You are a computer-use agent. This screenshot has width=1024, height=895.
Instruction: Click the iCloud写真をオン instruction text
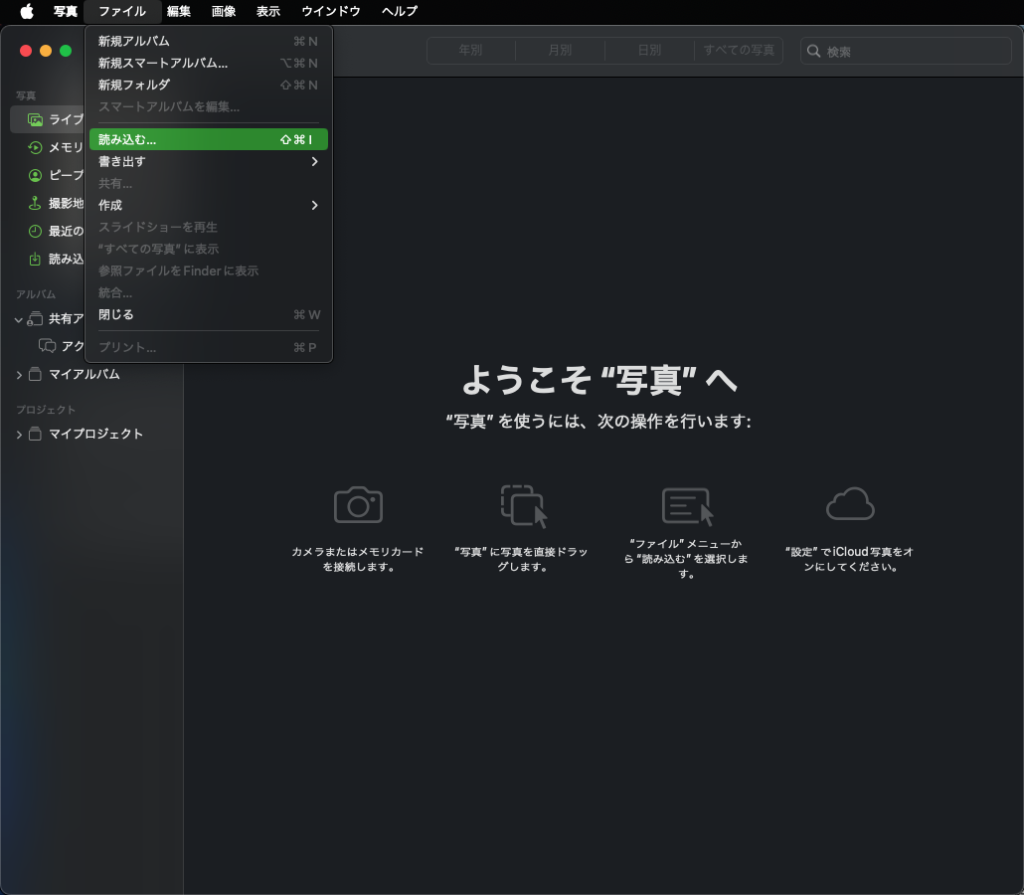[850, 559]
